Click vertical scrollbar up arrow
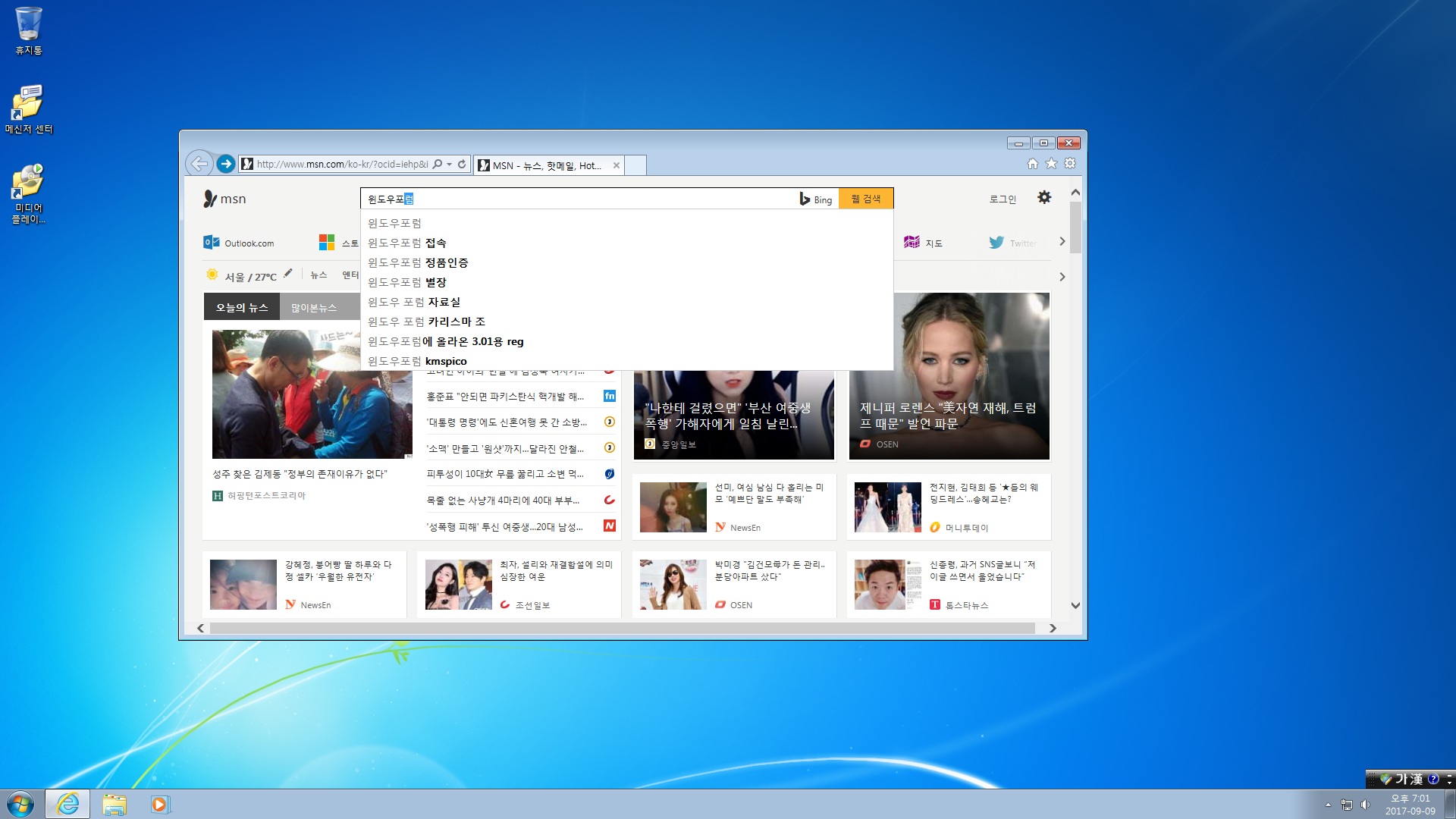Image resolution: width=1456 pixels, height=819 pixels. (1075, 193)
